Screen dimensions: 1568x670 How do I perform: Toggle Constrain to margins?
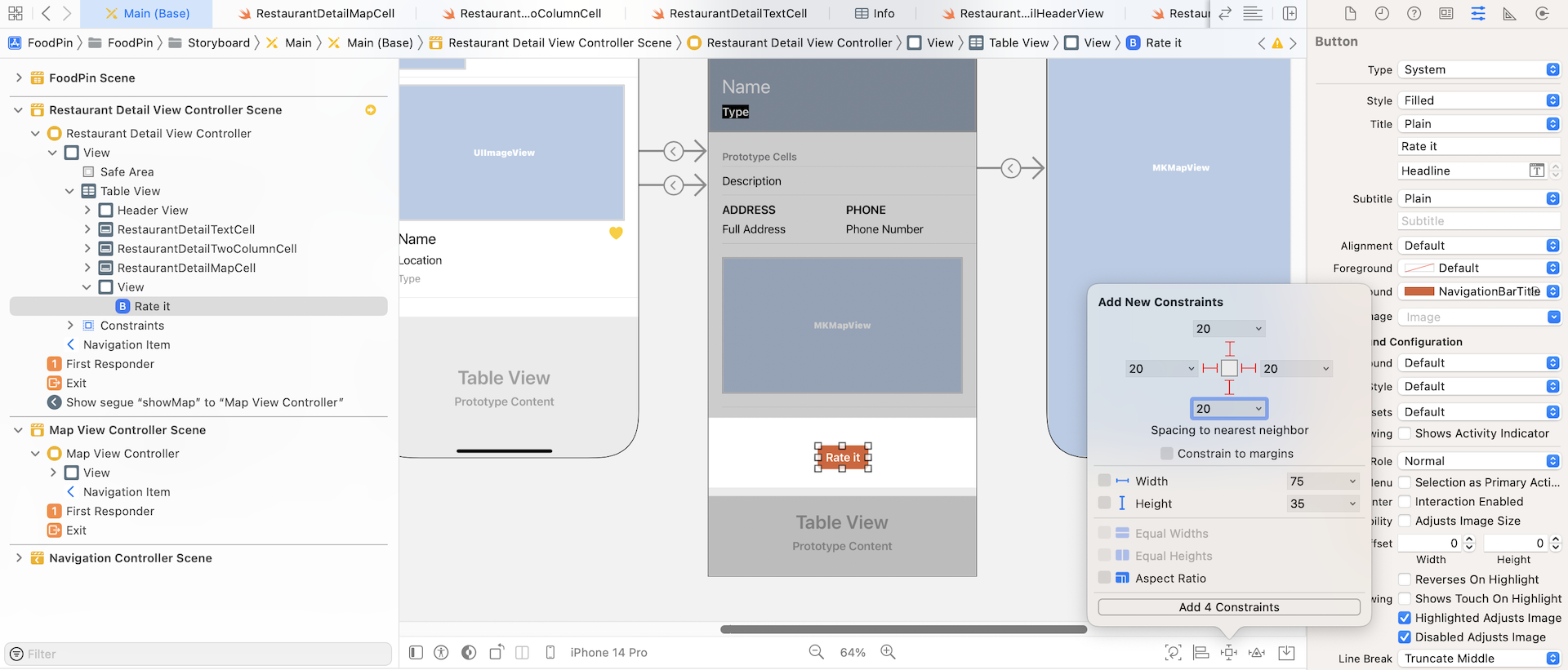pyautogui.click(x=1167, y=454)
